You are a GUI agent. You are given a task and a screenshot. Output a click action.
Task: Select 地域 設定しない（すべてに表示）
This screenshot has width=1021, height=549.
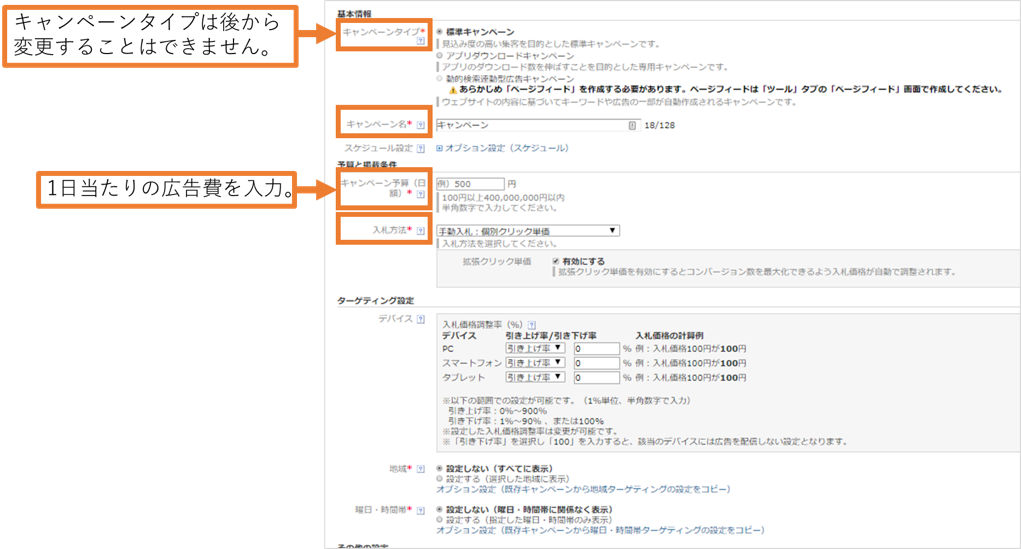440,468
